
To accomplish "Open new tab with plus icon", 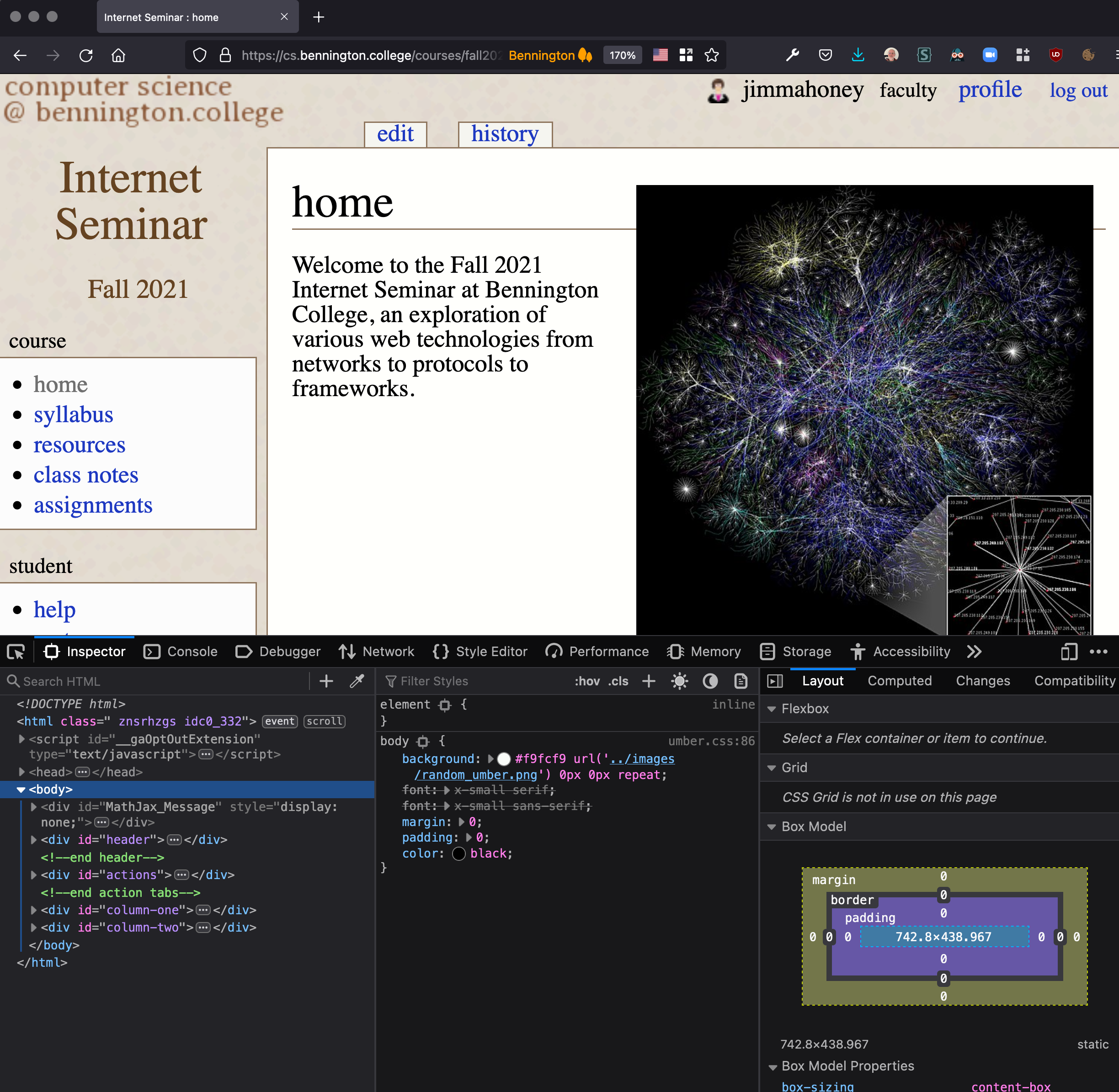I will tap(319, 17).
